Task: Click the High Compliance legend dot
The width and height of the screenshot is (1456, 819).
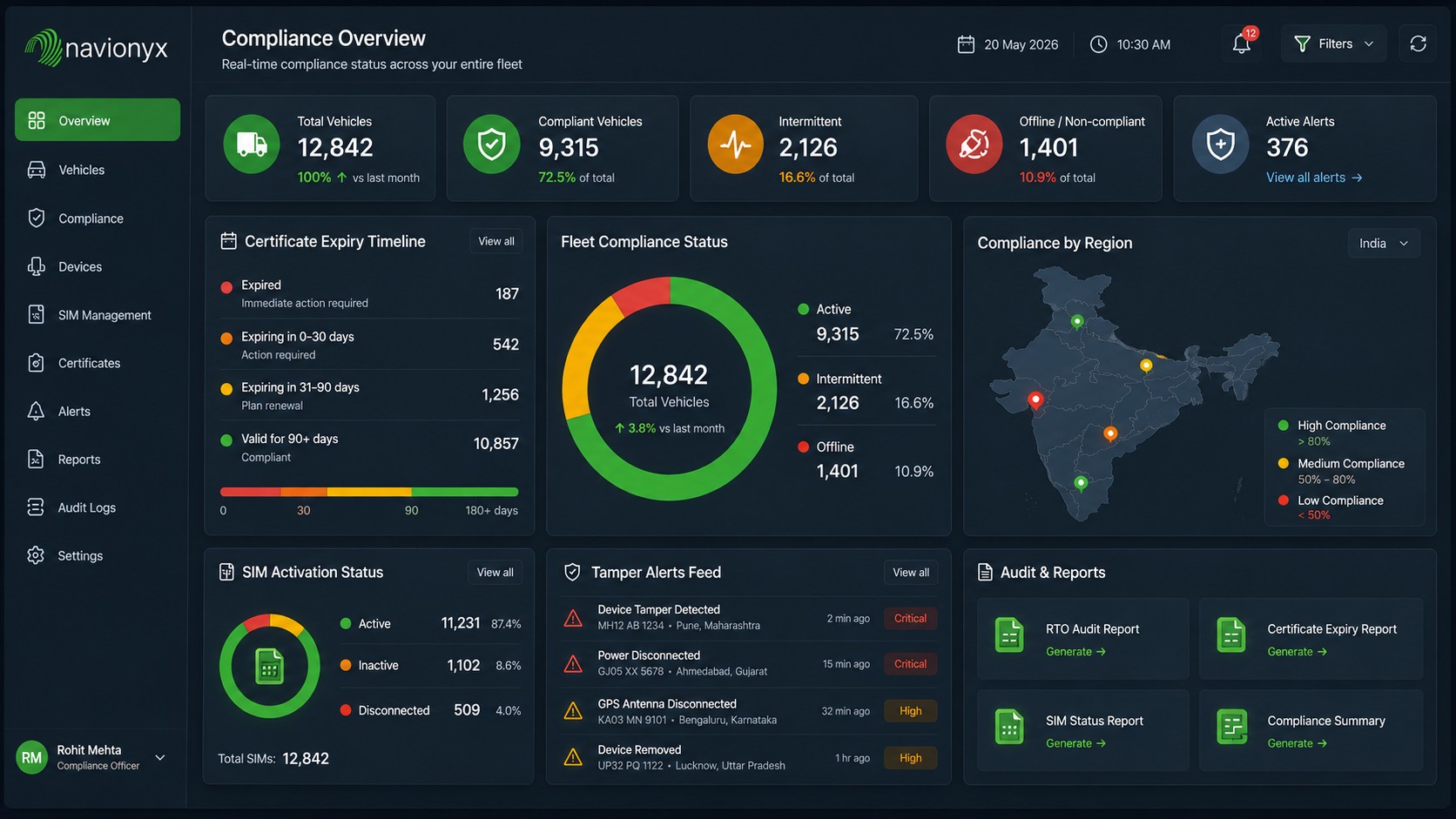Action: [1283, 425]
